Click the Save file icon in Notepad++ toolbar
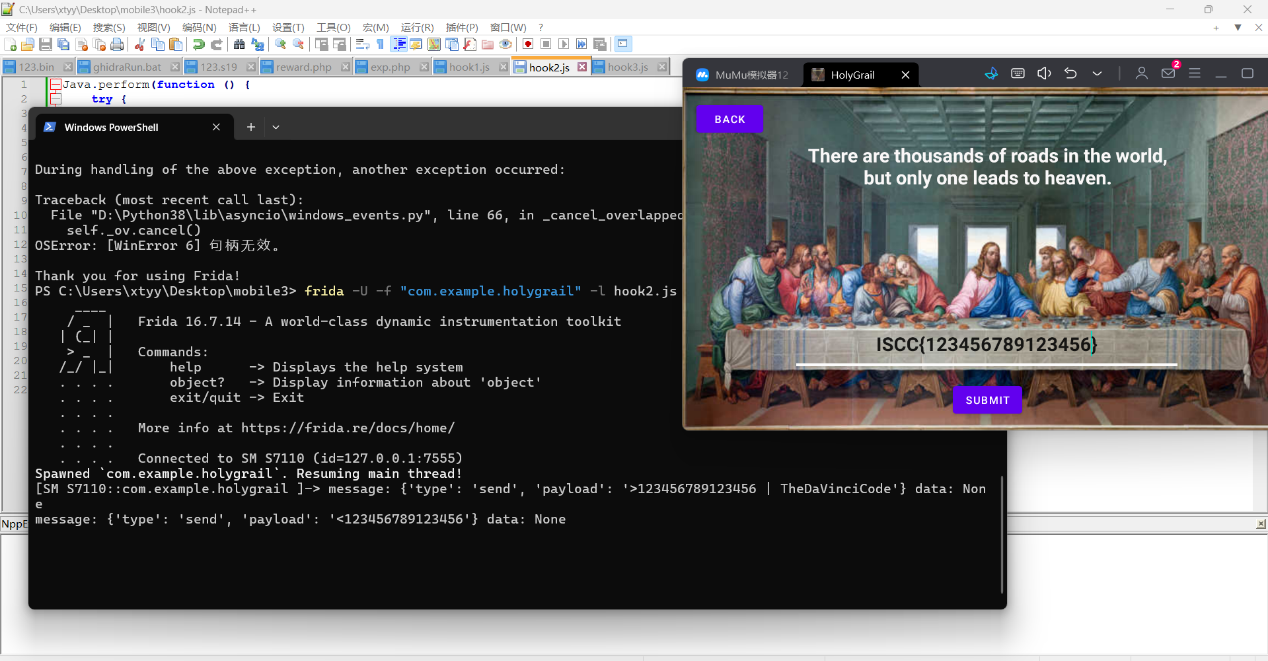 coord(45,44)
